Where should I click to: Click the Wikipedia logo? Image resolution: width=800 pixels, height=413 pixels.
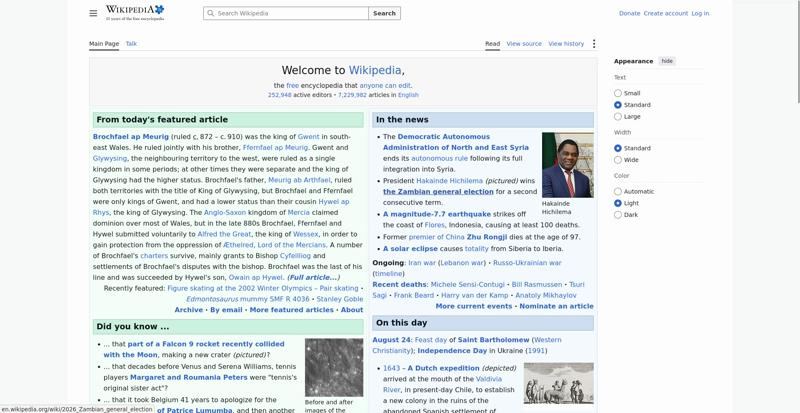tap(135, 13)
